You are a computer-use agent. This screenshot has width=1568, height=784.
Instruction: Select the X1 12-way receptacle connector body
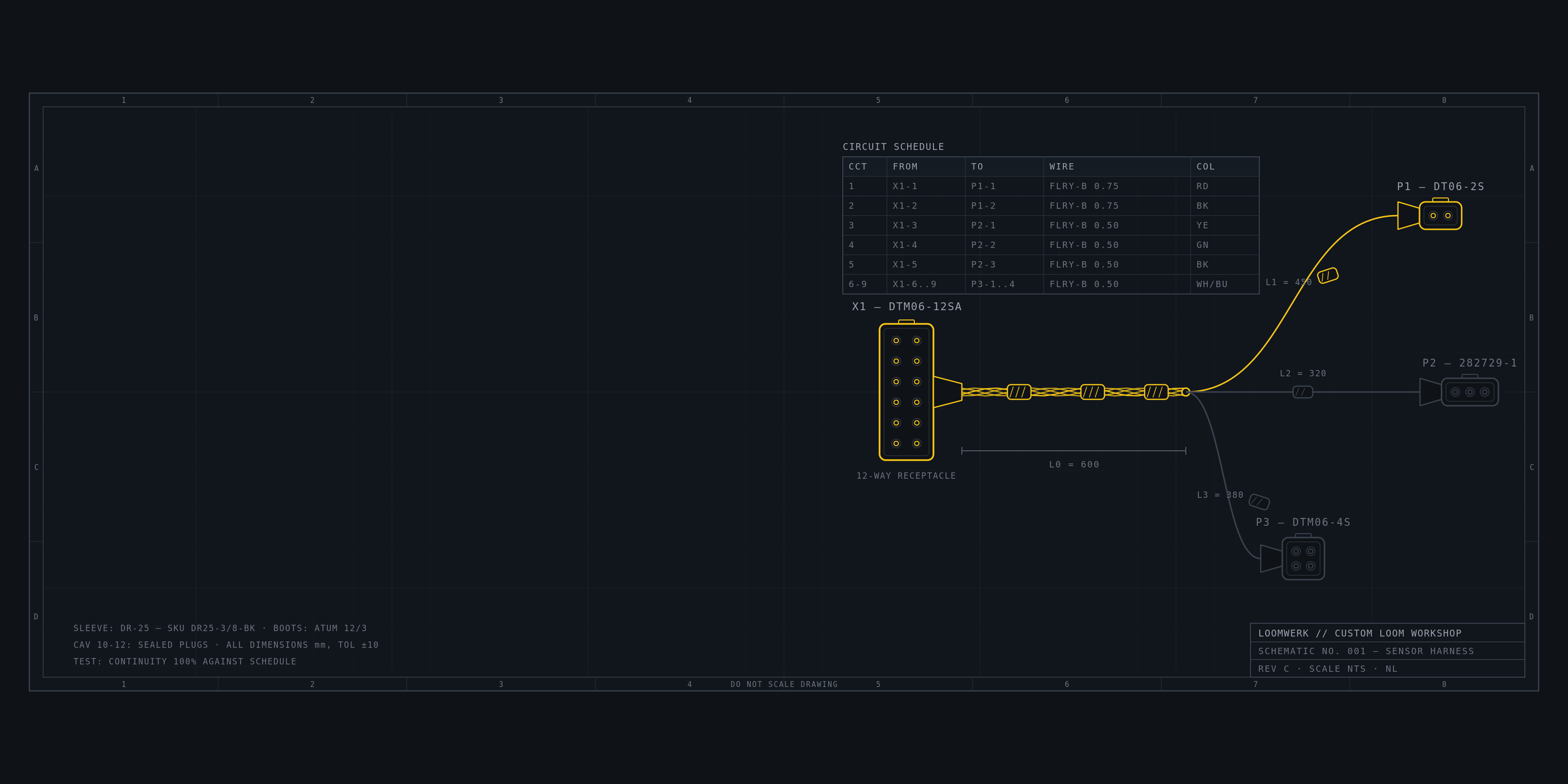[906, 392]
